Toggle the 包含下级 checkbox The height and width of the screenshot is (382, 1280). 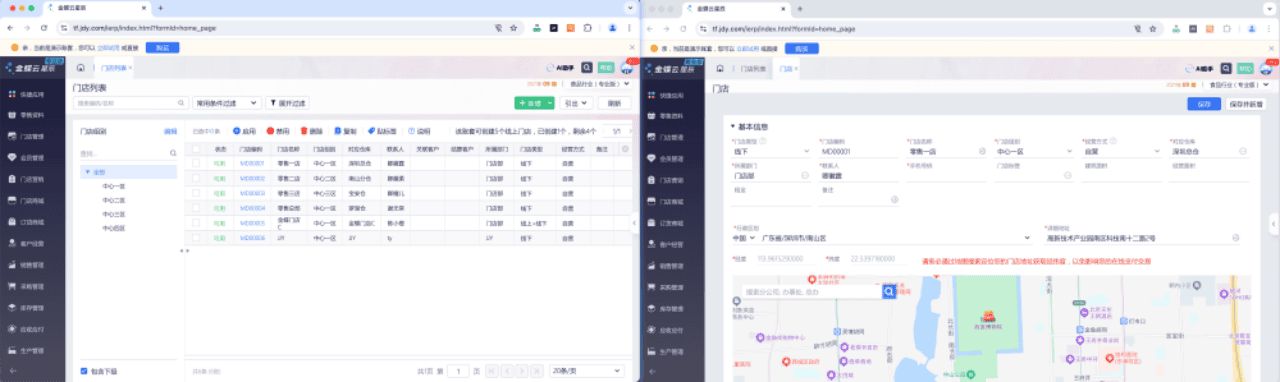pos(83,371)
